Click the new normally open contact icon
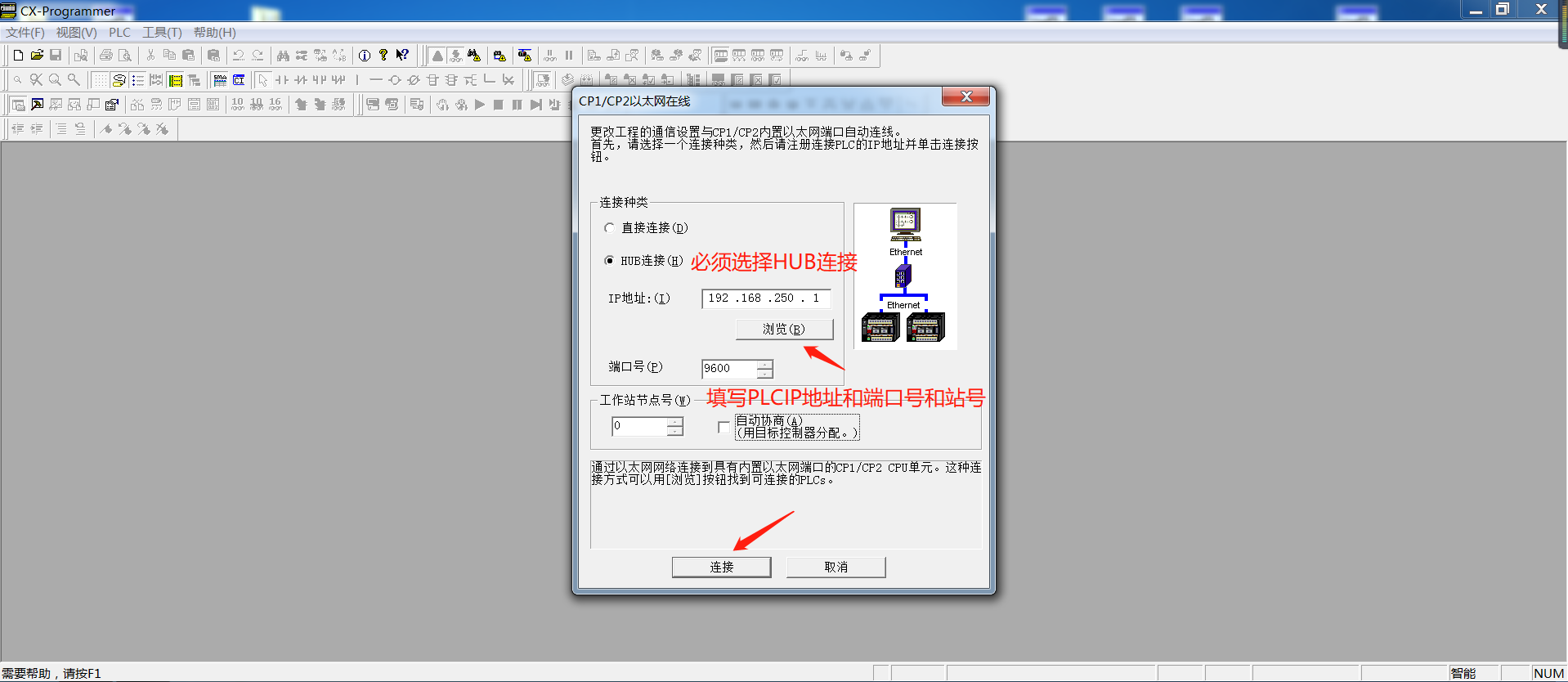 coord(282,80)
